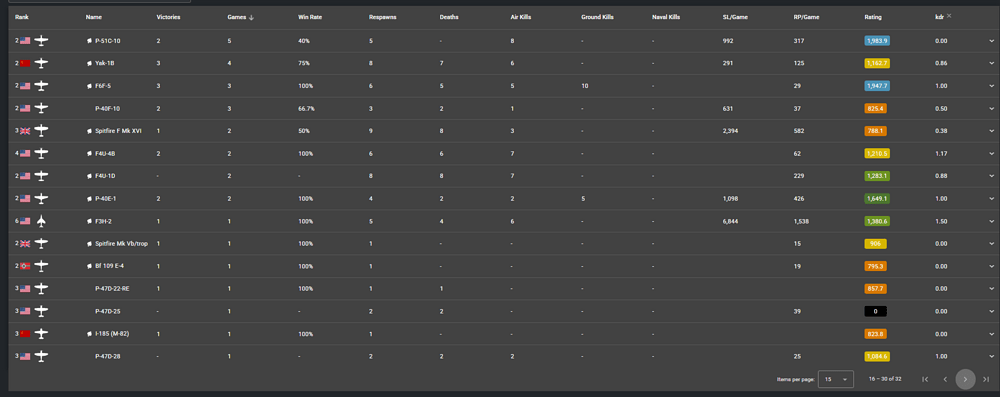
Task: Click the 1,649.1 green rating badge
Action: tap(877, 198)
